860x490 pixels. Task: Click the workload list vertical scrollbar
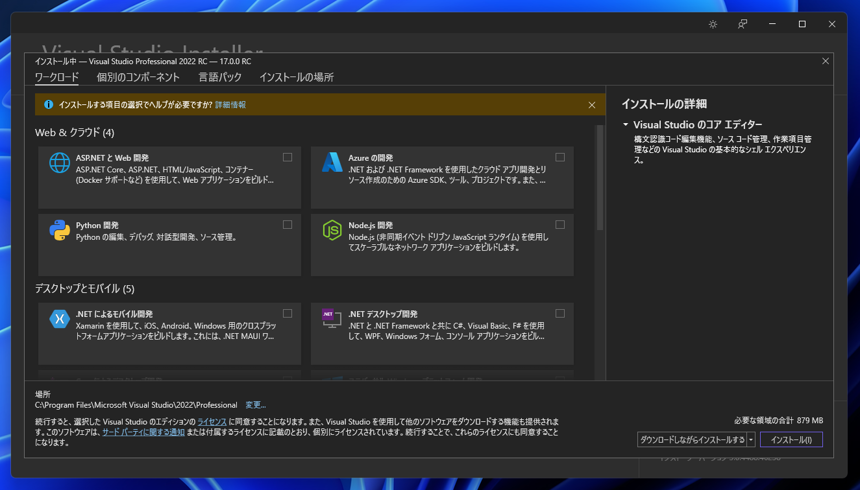coord(599,177)
